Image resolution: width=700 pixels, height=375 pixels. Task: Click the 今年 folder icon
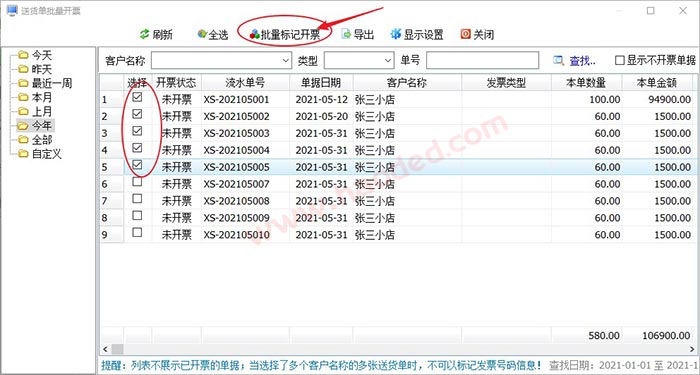click(23, 126)
